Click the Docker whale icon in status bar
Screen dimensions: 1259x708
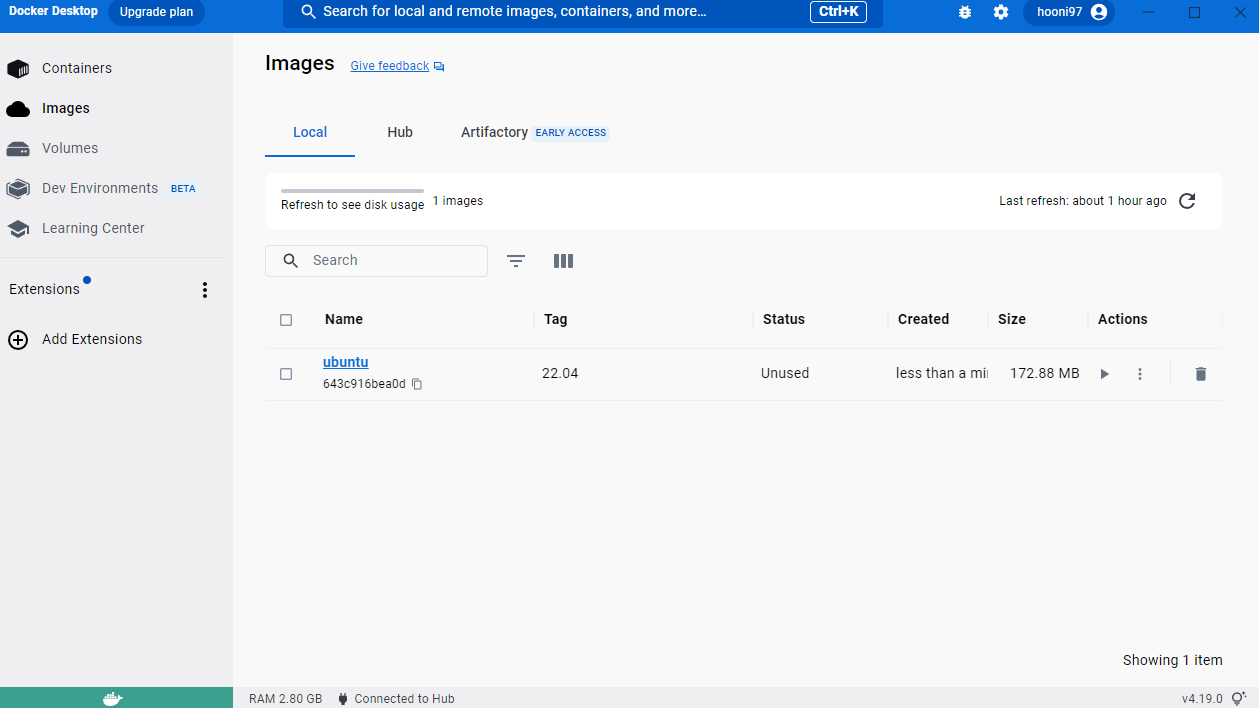[114, 698]
